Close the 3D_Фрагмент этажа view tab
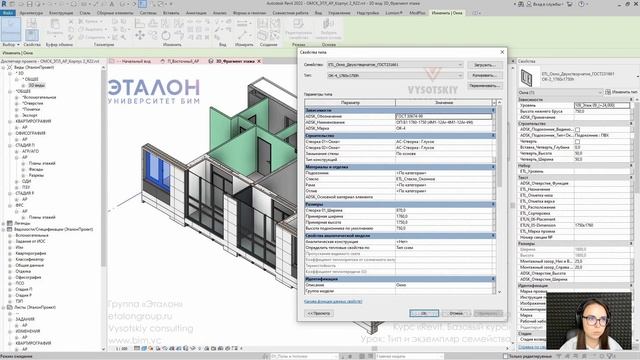 (x=259, y=61)
